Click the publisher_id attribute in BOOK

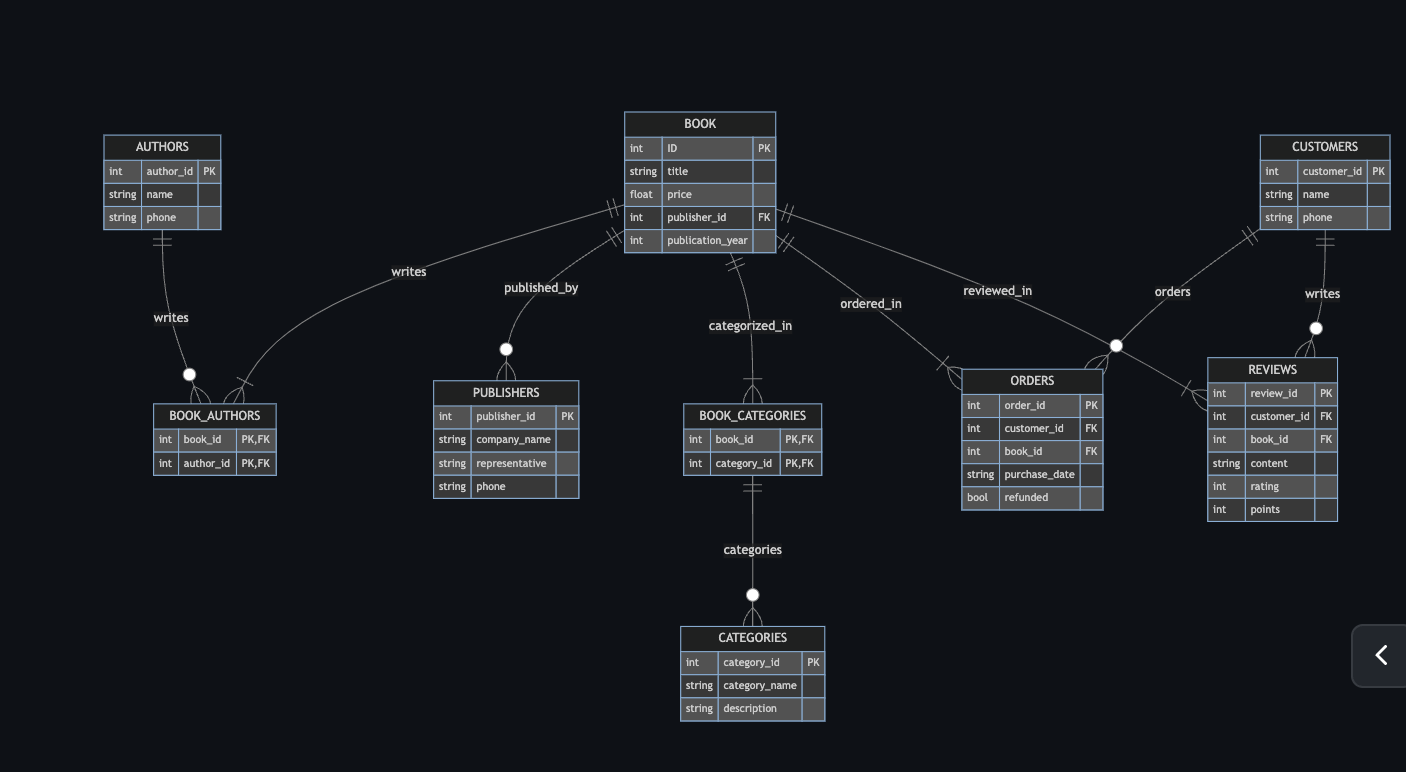(x=708, y=218)
